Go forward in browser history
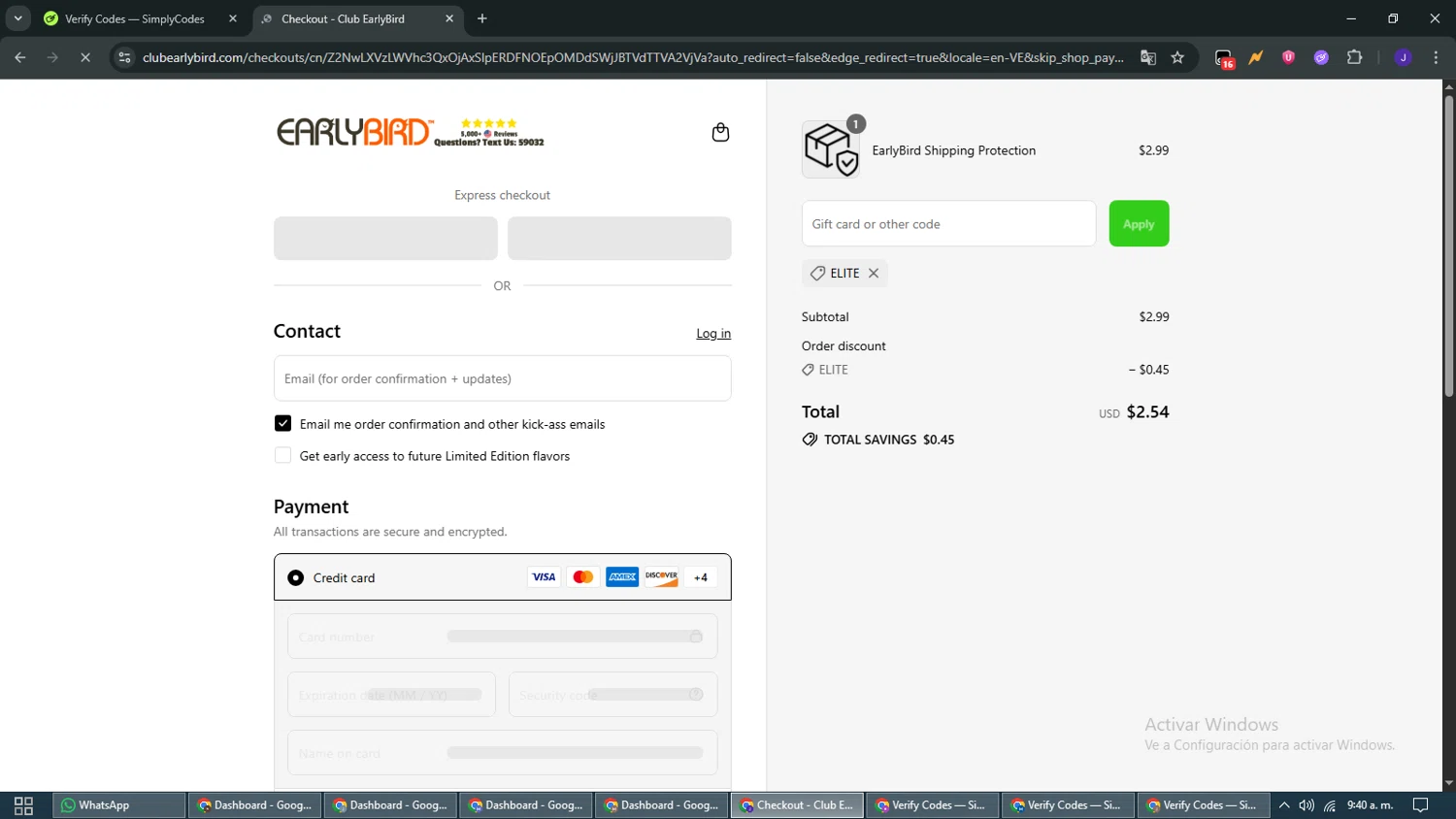Viewport: 1456px width, 819px height. pos(52,57)
